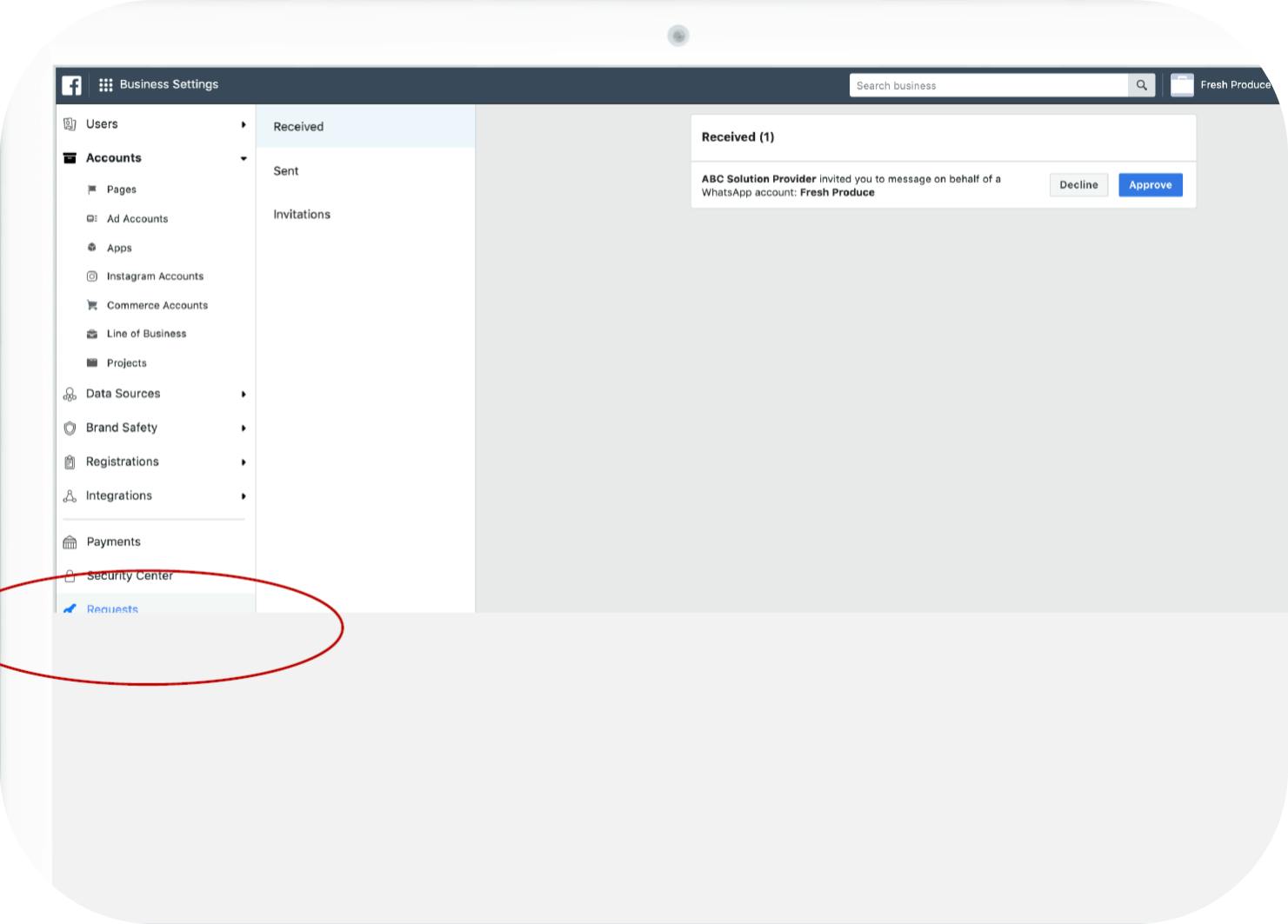Click the Business Settings title
Image resolution: width=1288 pixels, height=924 pixels.
pyautogui.click(x=169, y=84)
